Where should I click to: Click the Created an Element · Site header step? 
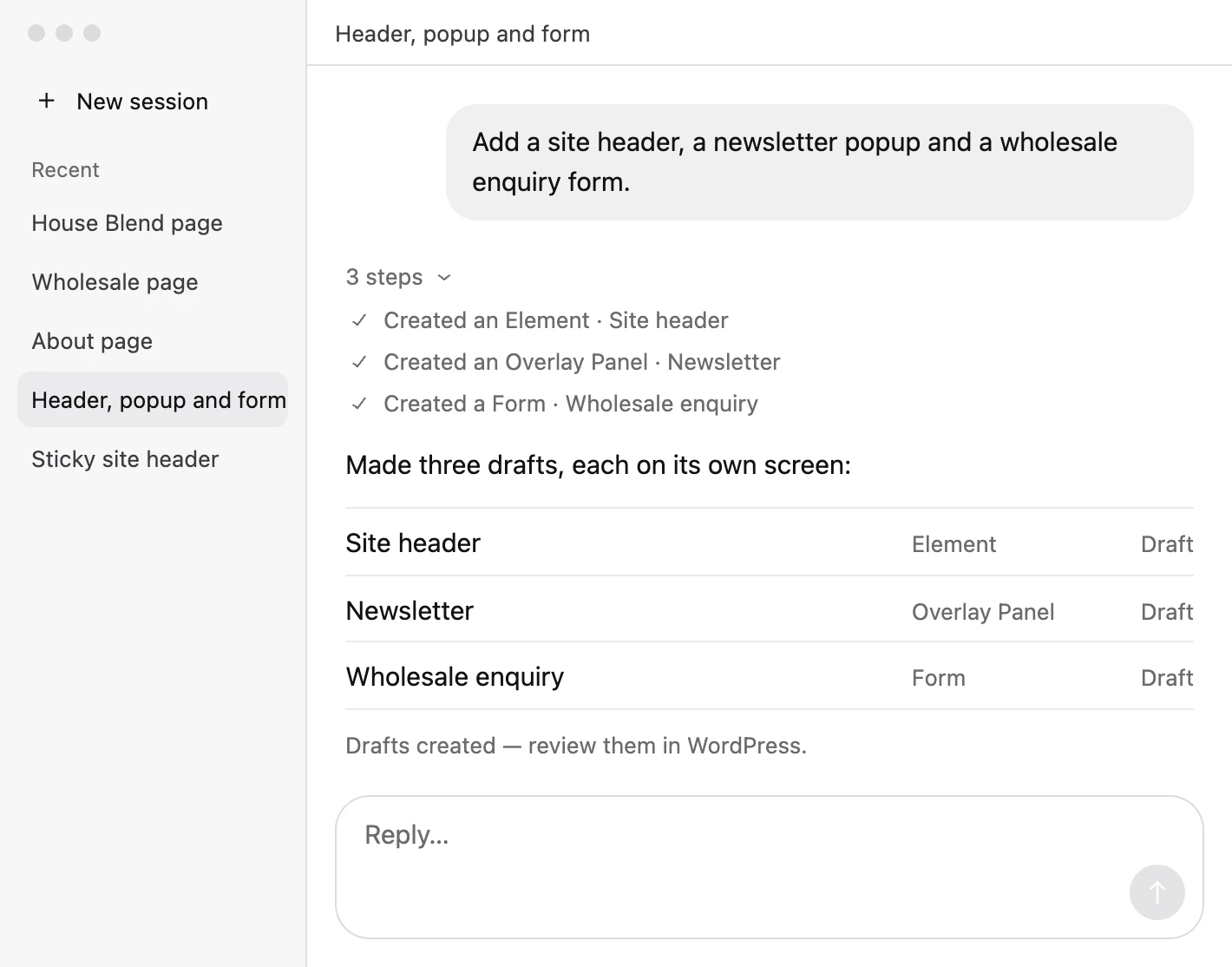(x=555, y=320)
